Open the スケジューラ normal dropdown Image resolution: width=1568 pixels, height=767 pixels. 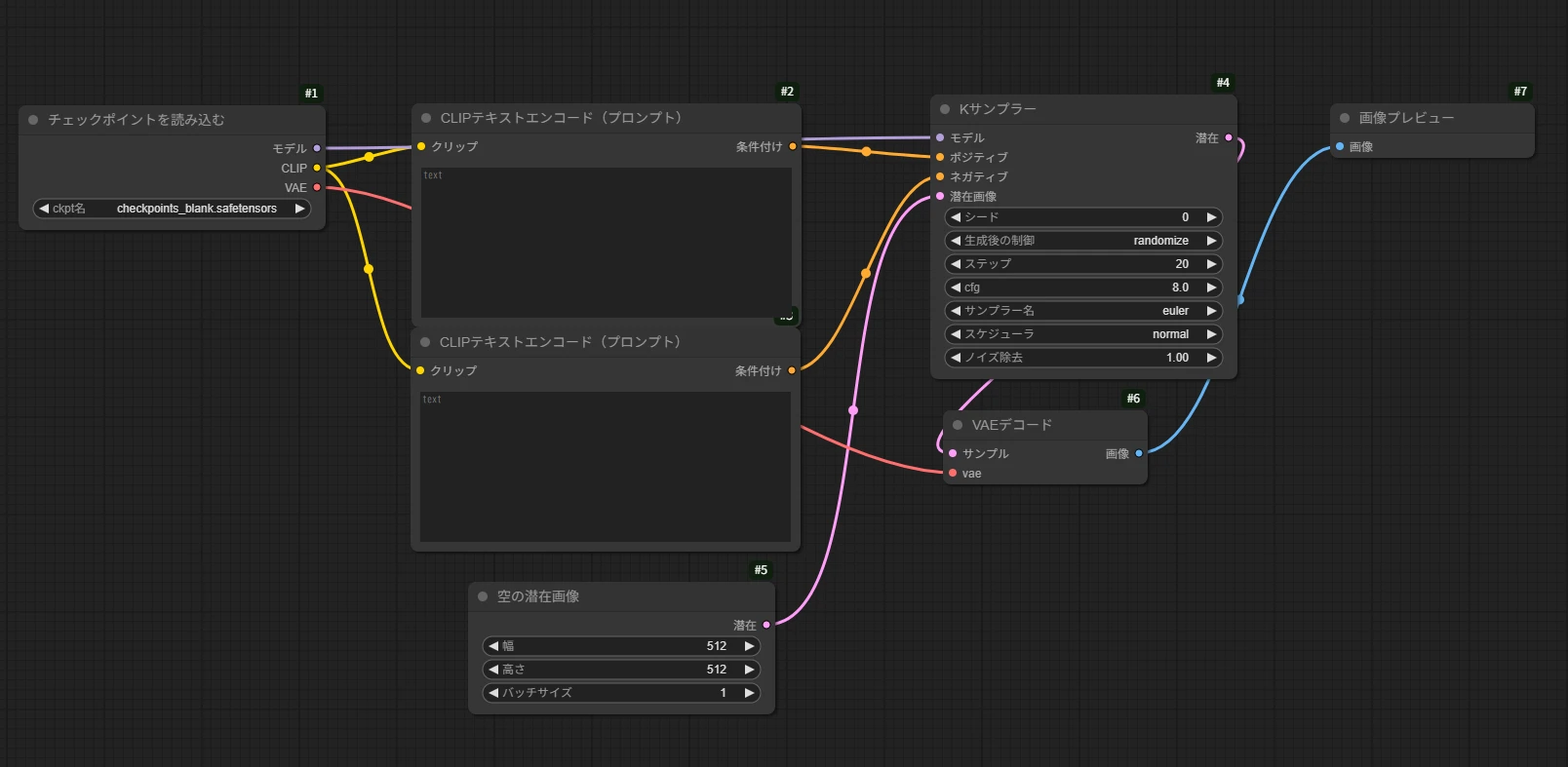[1082, 334]
